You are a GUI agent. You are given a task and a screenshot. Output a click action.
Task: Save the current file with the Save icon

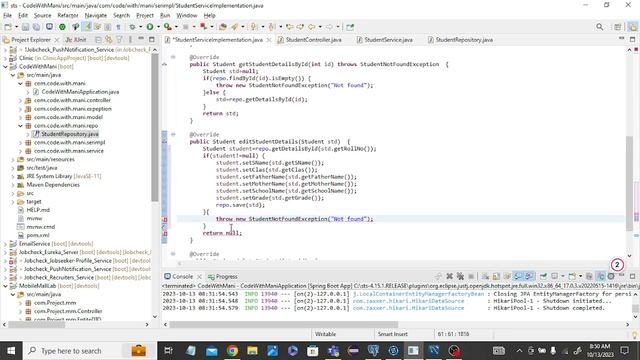(x=25, y=27)
